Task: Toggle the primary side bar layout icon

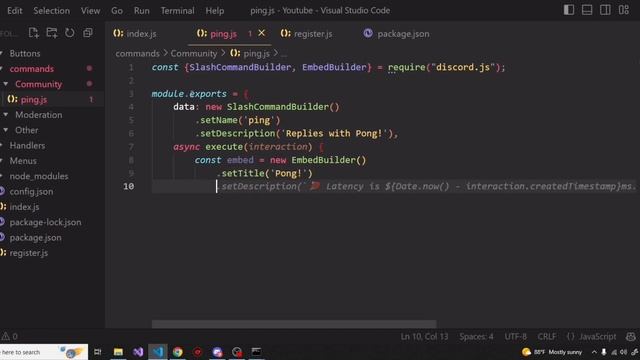Action: [x=569, y=10]
